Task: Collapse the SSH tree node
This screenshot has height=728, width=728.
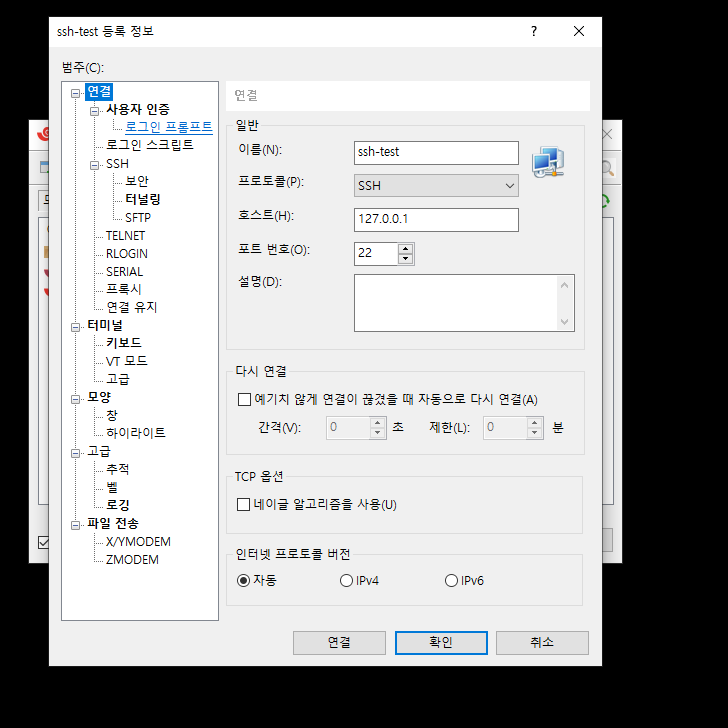Action: tap(94, 165)
